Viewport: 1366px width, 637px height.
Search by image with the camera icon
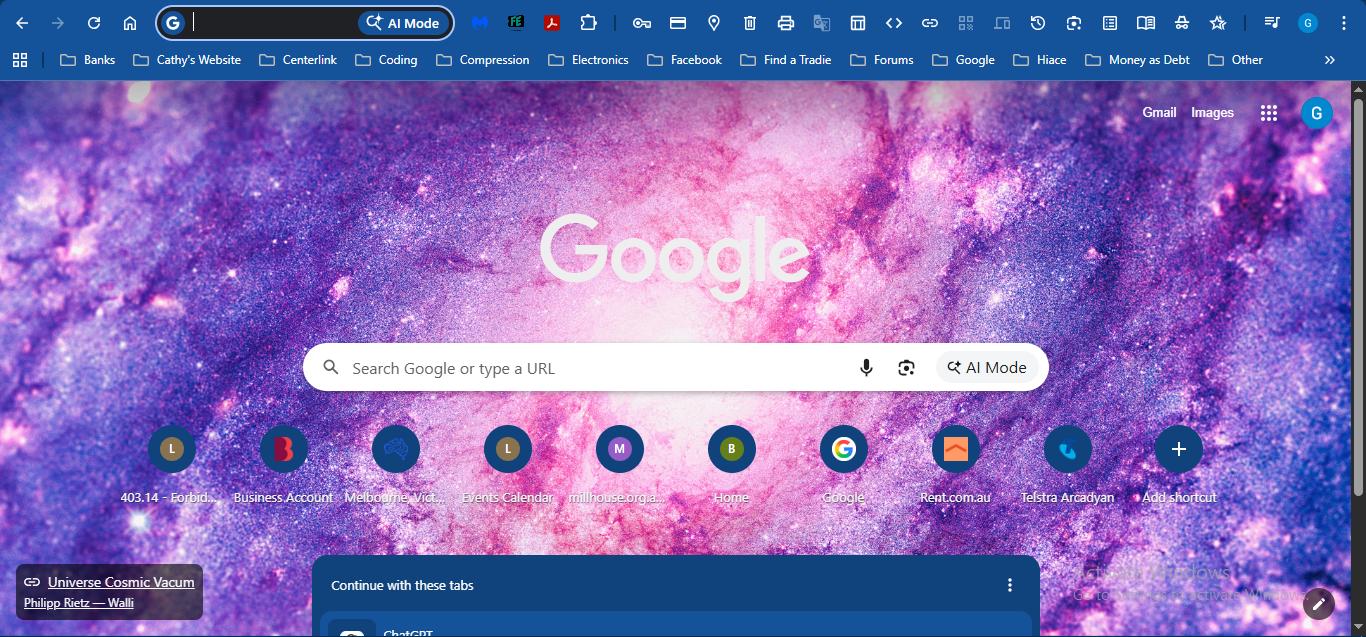click(x=906, y=368)
